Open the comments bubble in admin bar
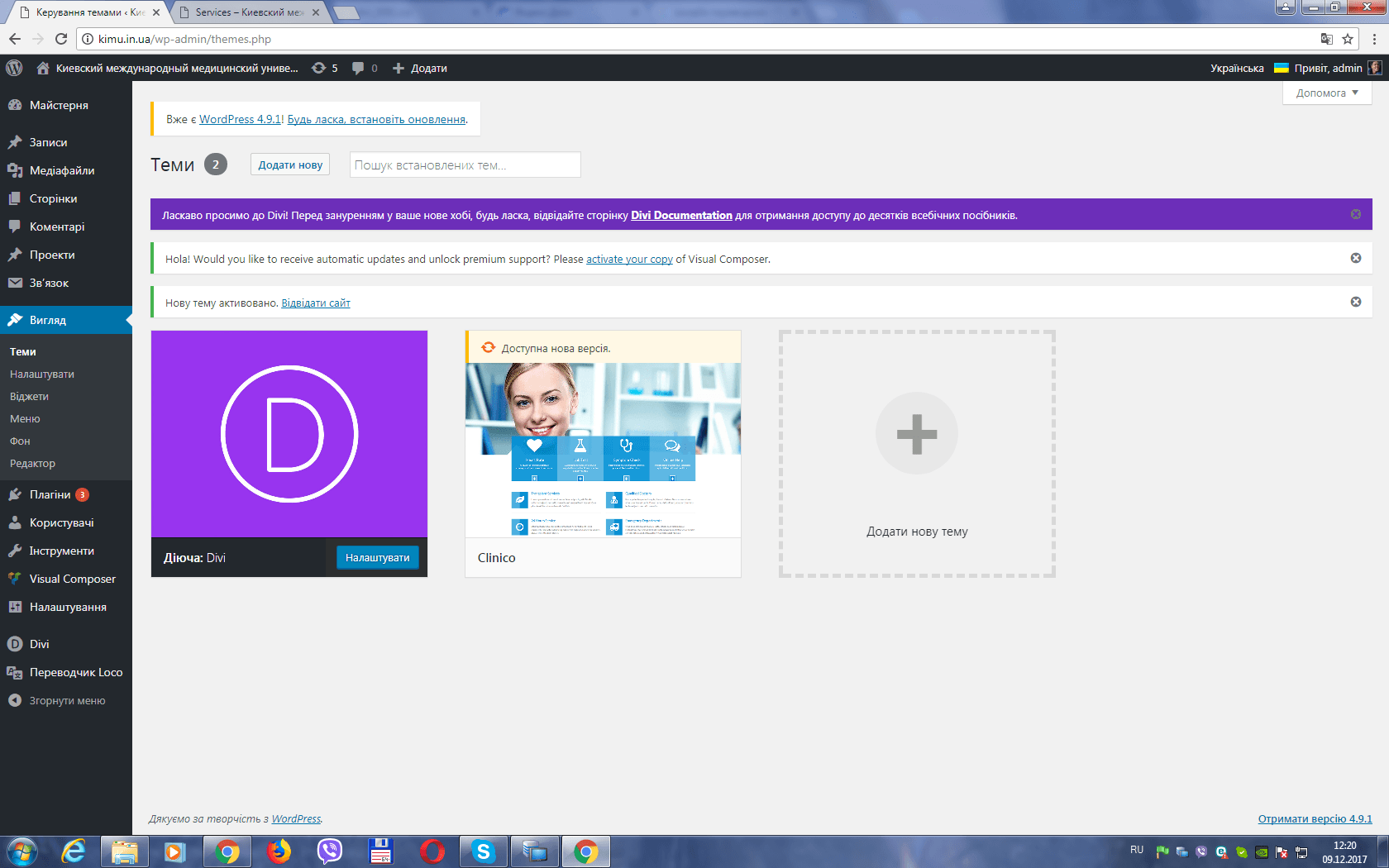The height and width of the screenshot is (868, 1389). 365,68
